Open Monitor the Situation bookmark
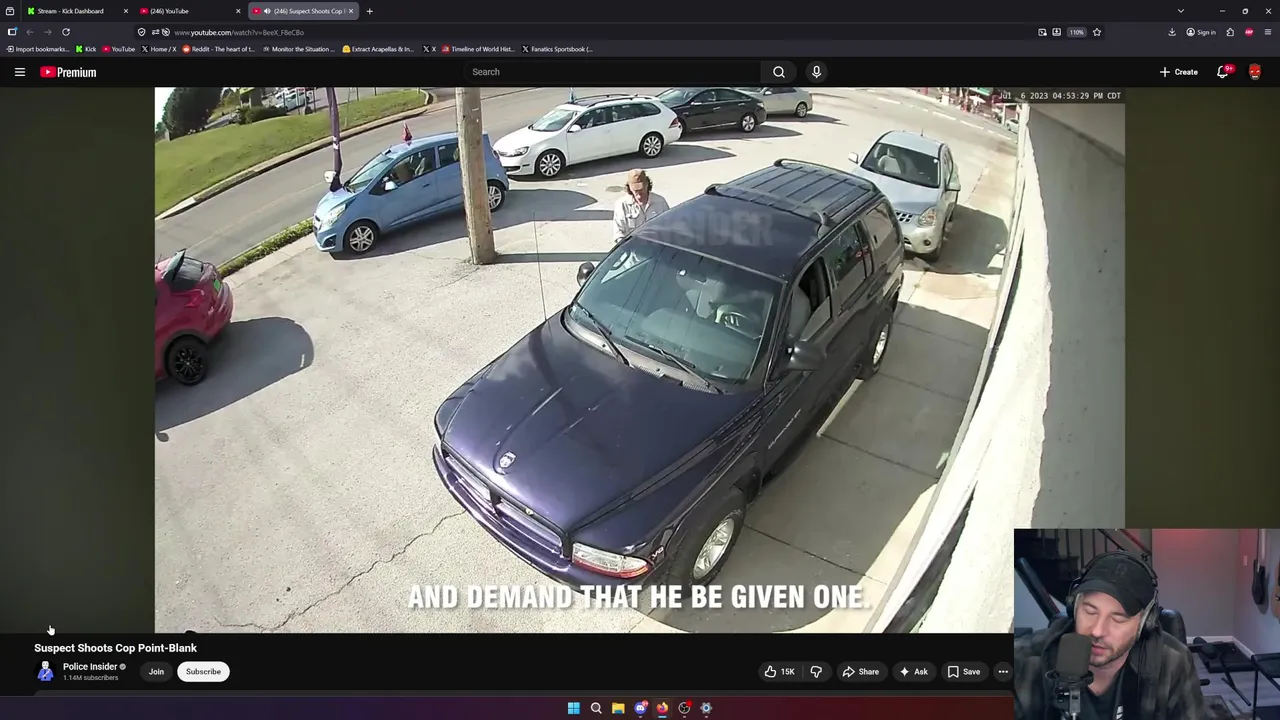1280x720 pixels. (298, 49)
